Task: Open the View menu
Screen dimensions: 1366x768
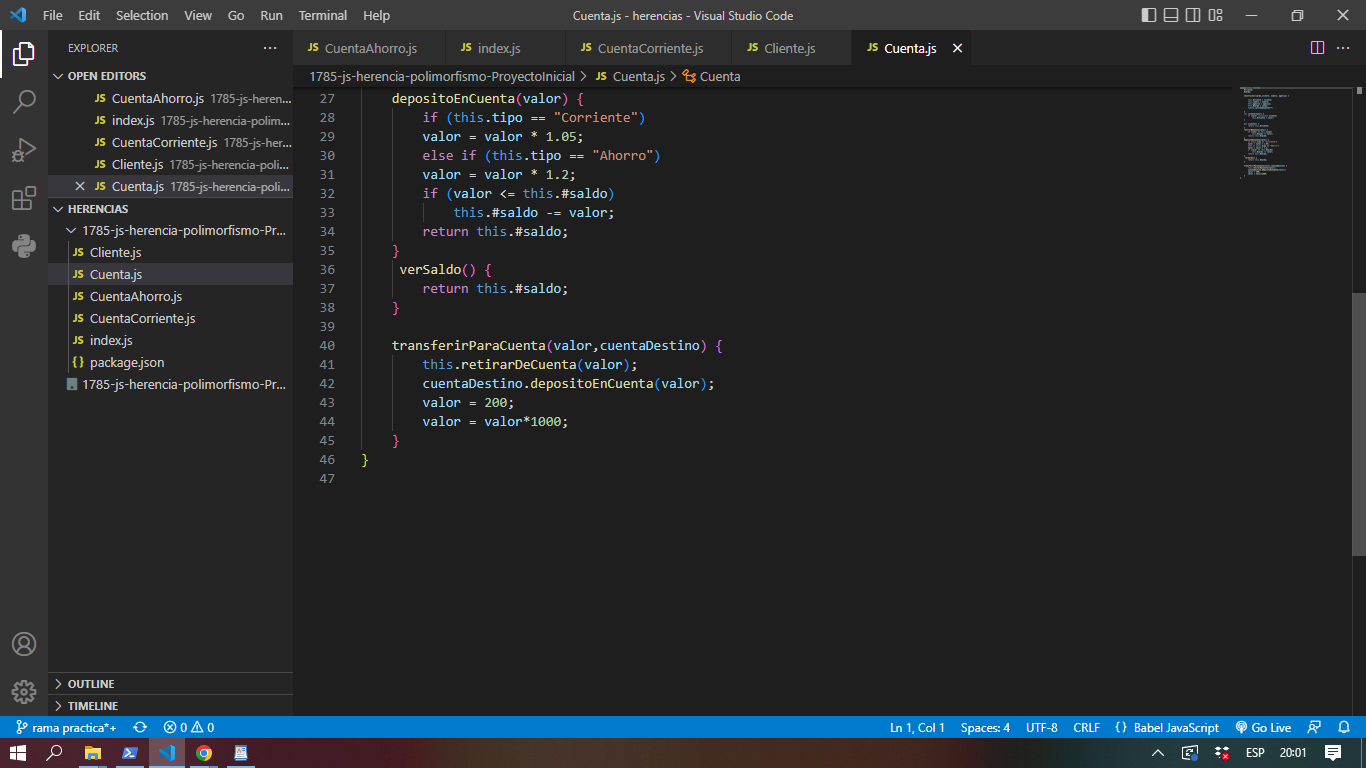Action: click(x=198, y=15)
